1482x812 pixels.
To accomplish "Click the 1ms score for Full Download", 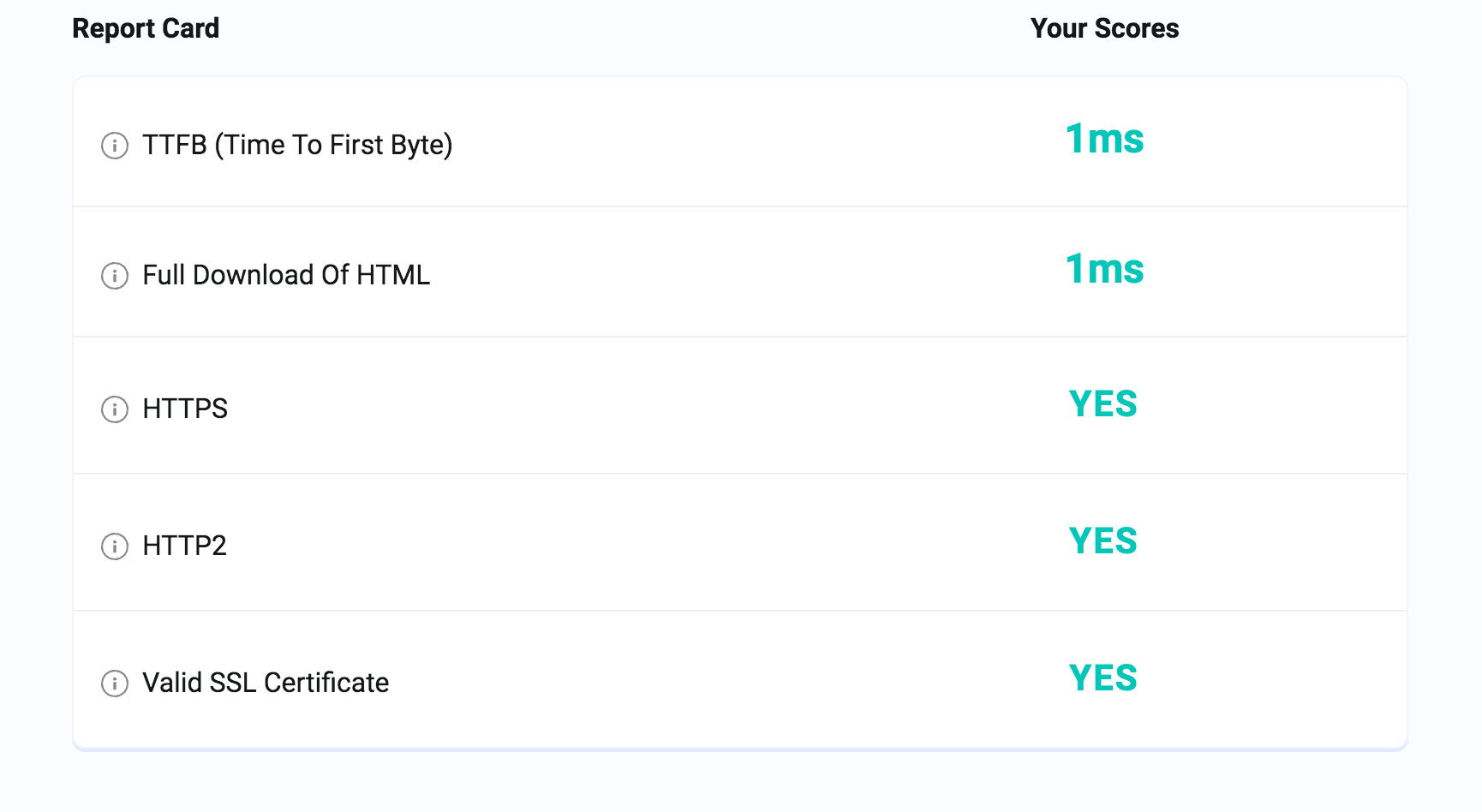I will [1104, 269].
